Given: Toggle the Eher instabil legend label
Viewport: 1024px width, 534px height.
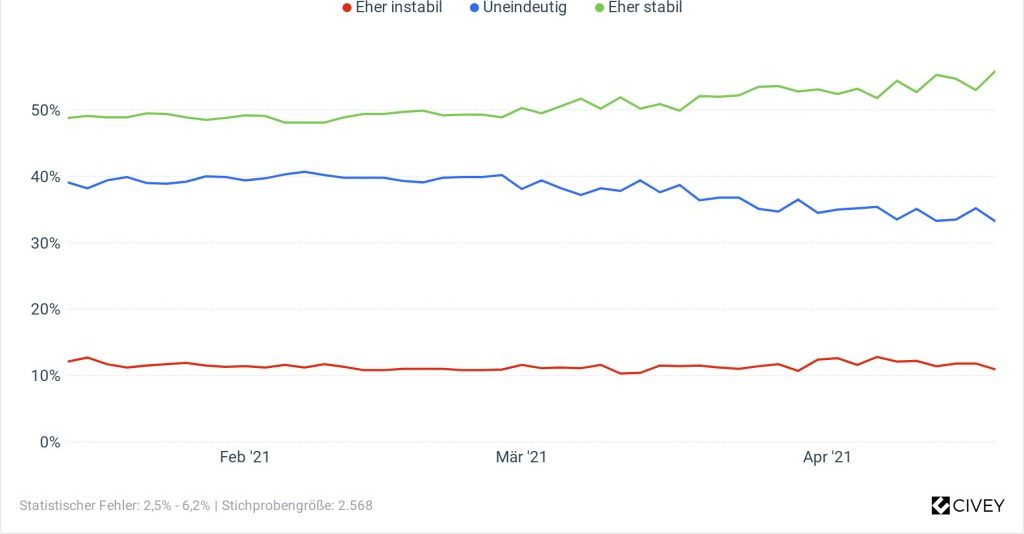Looking at the screenshot, I should [399, 7].
